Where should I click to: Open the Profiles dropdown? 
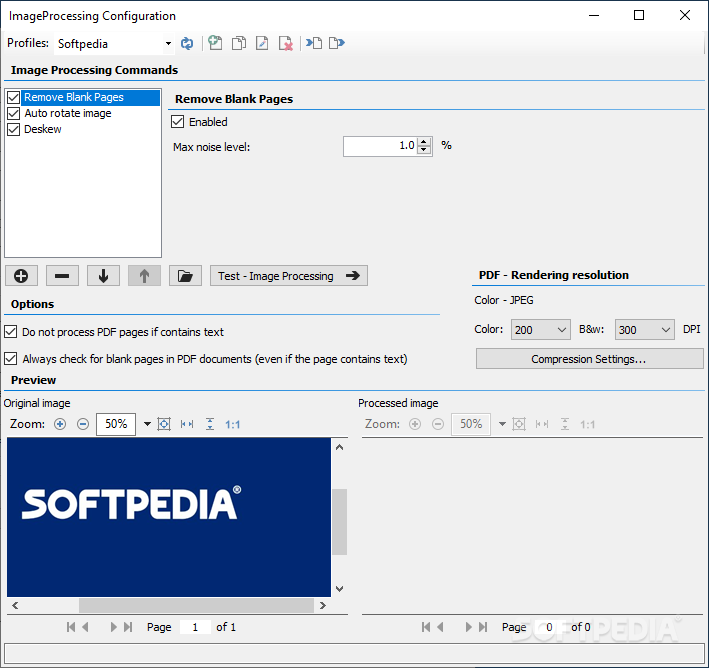click(x=168, y=44)
